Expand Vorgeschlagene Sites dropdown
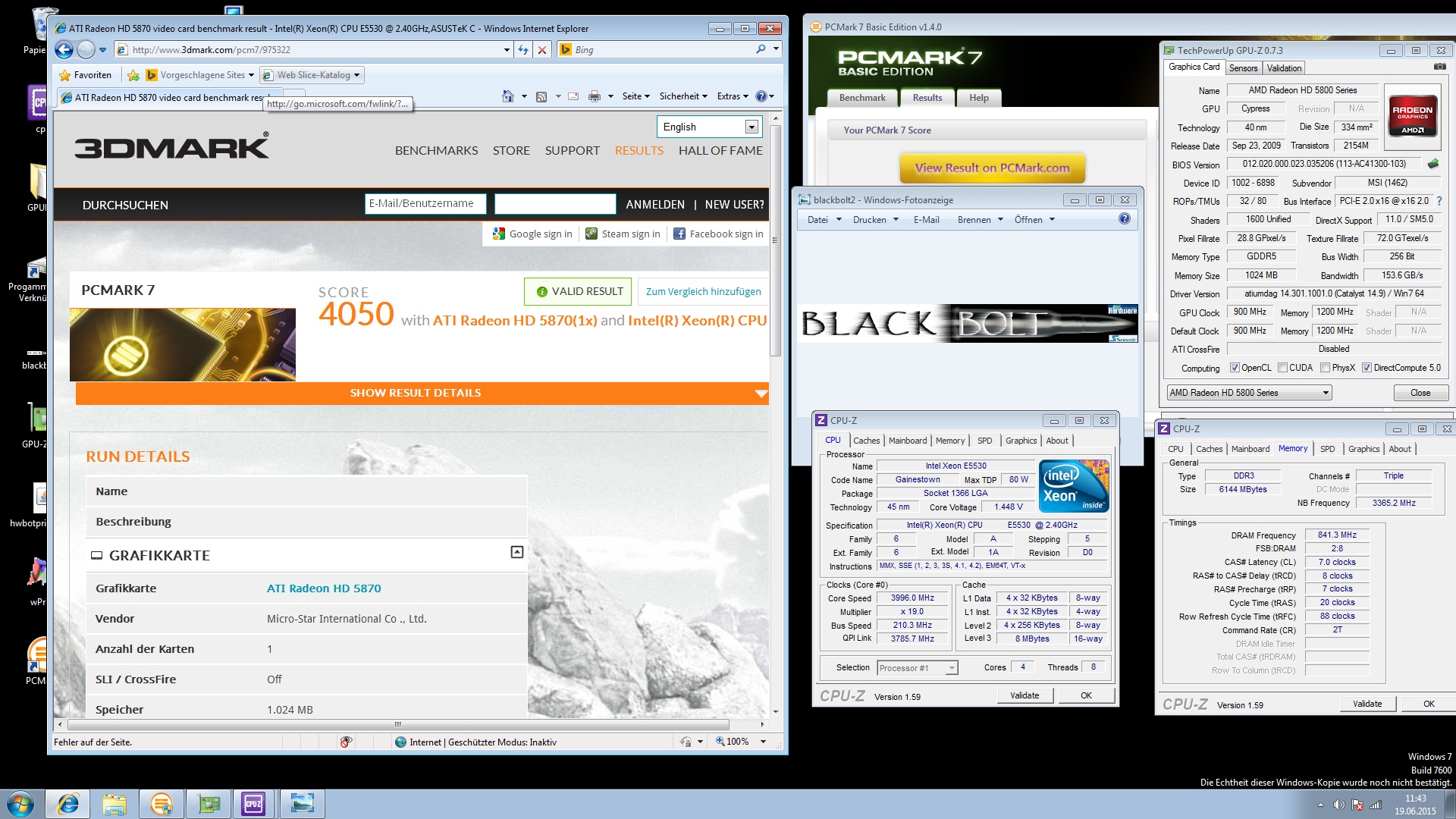The height and width of the screenshot is (819, 1456). 251,75
